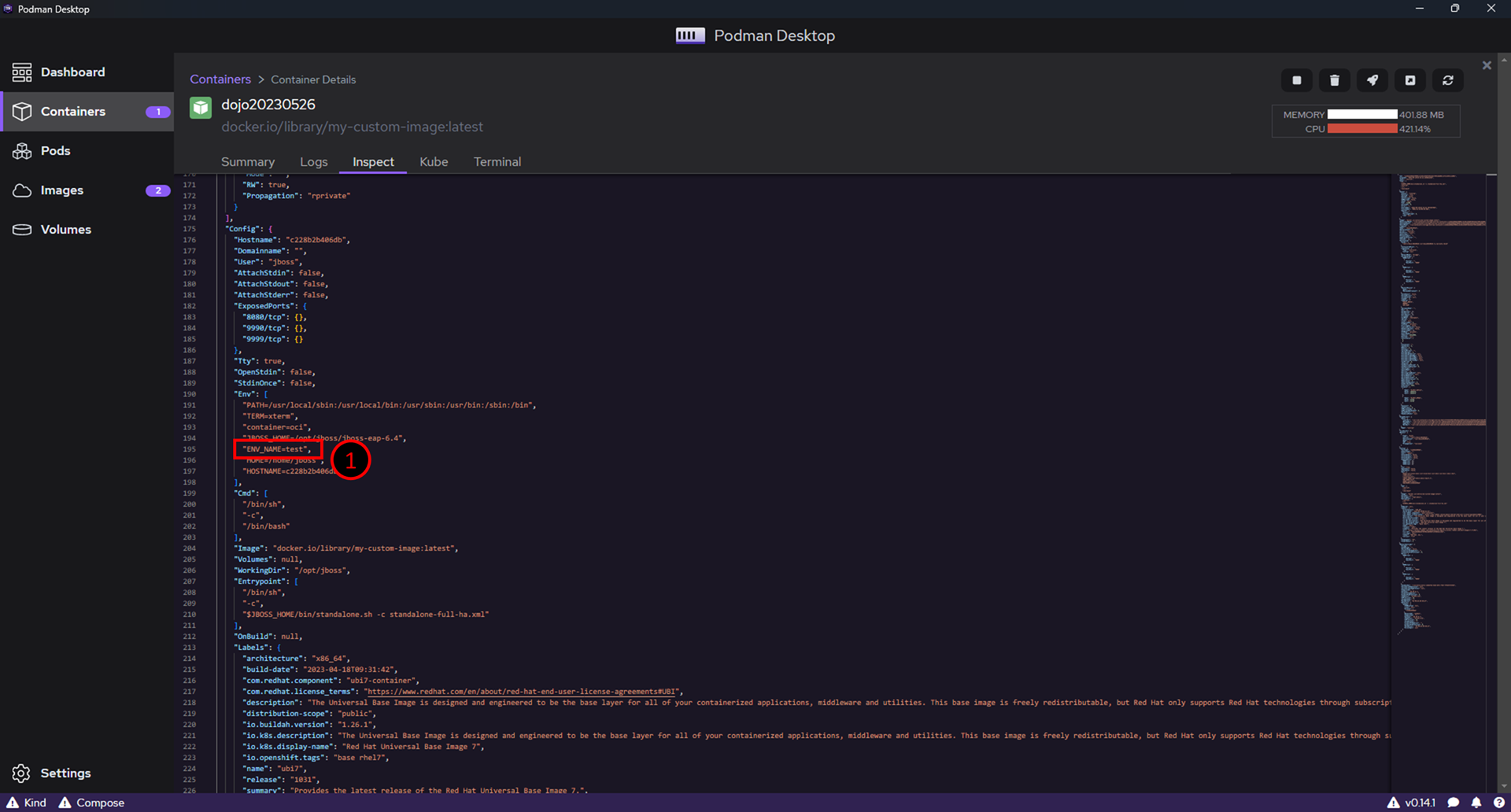Image resolution: width=1511 pixels, height=812 pixels.
Task: Click the rocket deploy to Kubernetes icon
Action: pos(1372,80)
